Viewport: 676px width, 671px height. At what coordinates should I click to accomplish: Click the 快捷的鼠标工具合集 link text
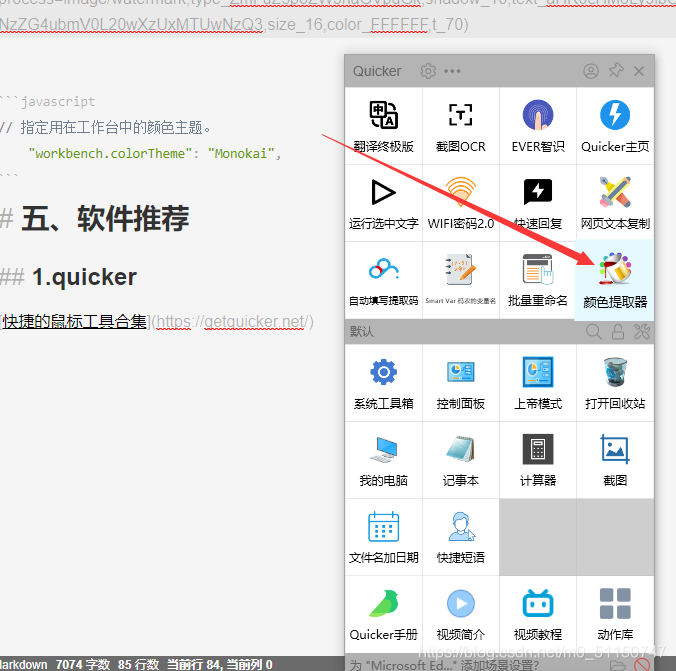74,322
